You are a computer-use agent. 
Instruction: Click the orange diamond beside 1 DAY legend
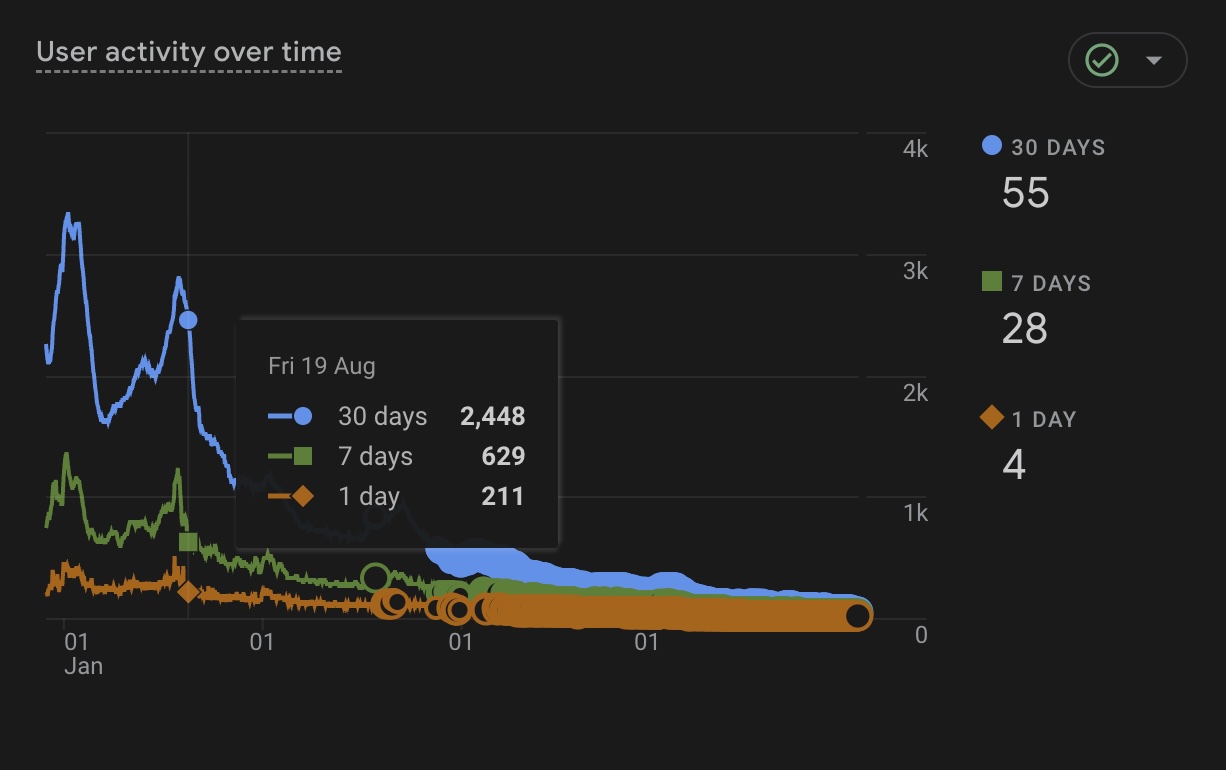coord(991,418)
